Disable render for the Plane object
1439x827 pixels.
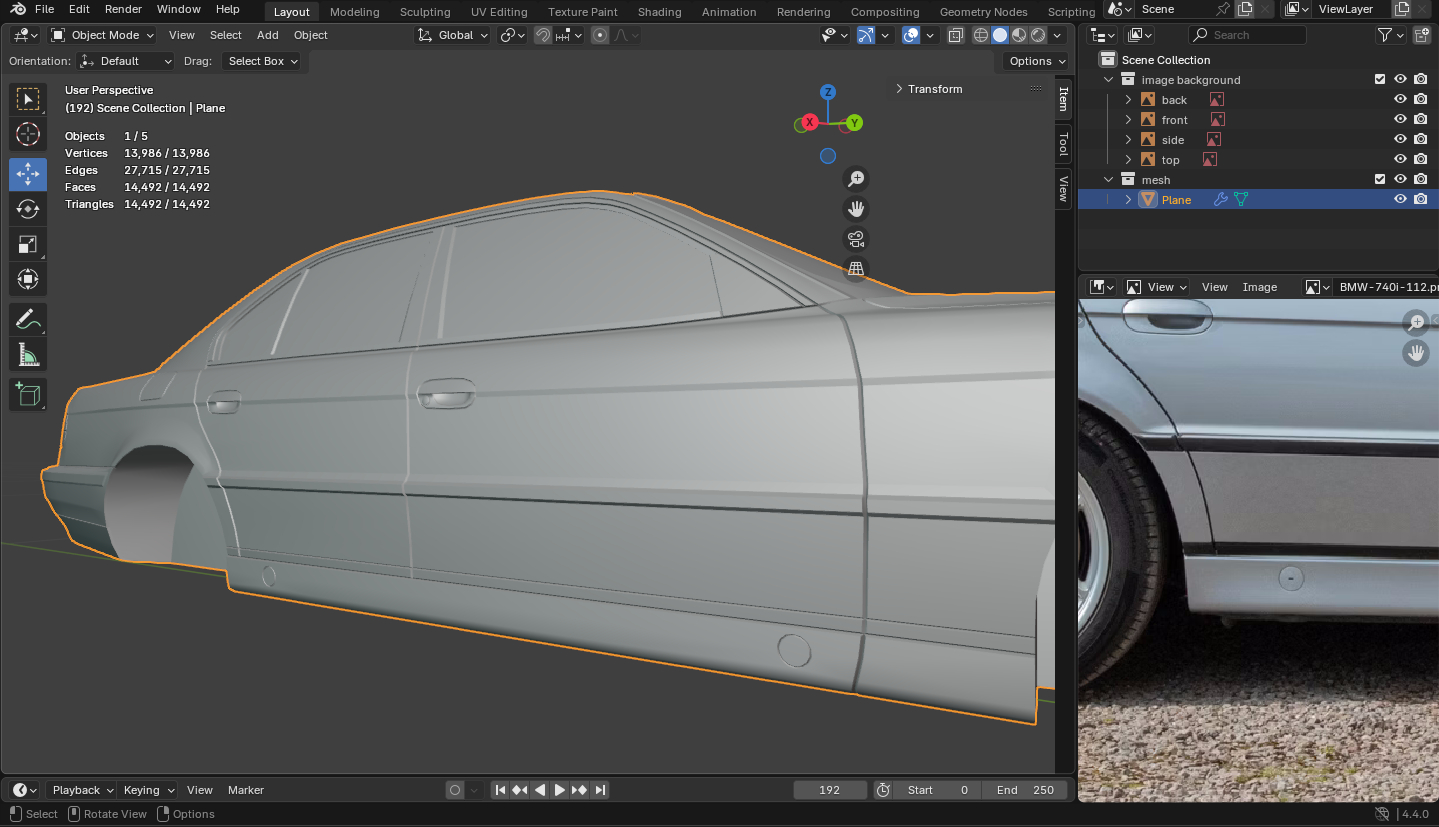point(1420,200)
